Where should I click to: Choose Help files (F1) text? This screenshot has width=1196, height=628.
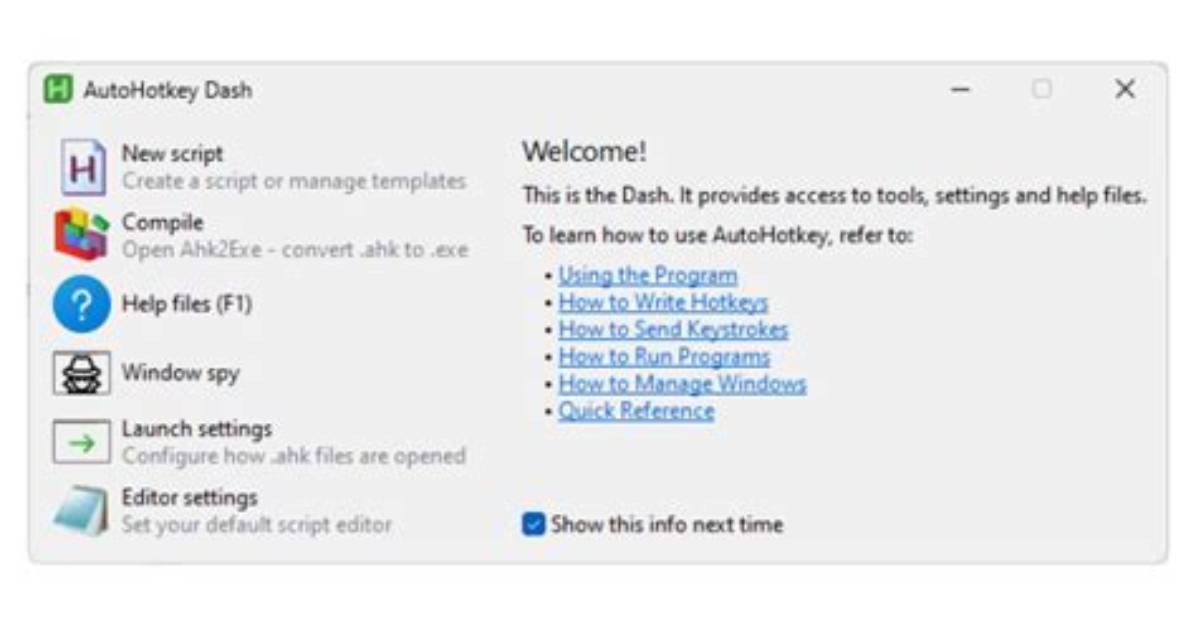pos(187,304)
